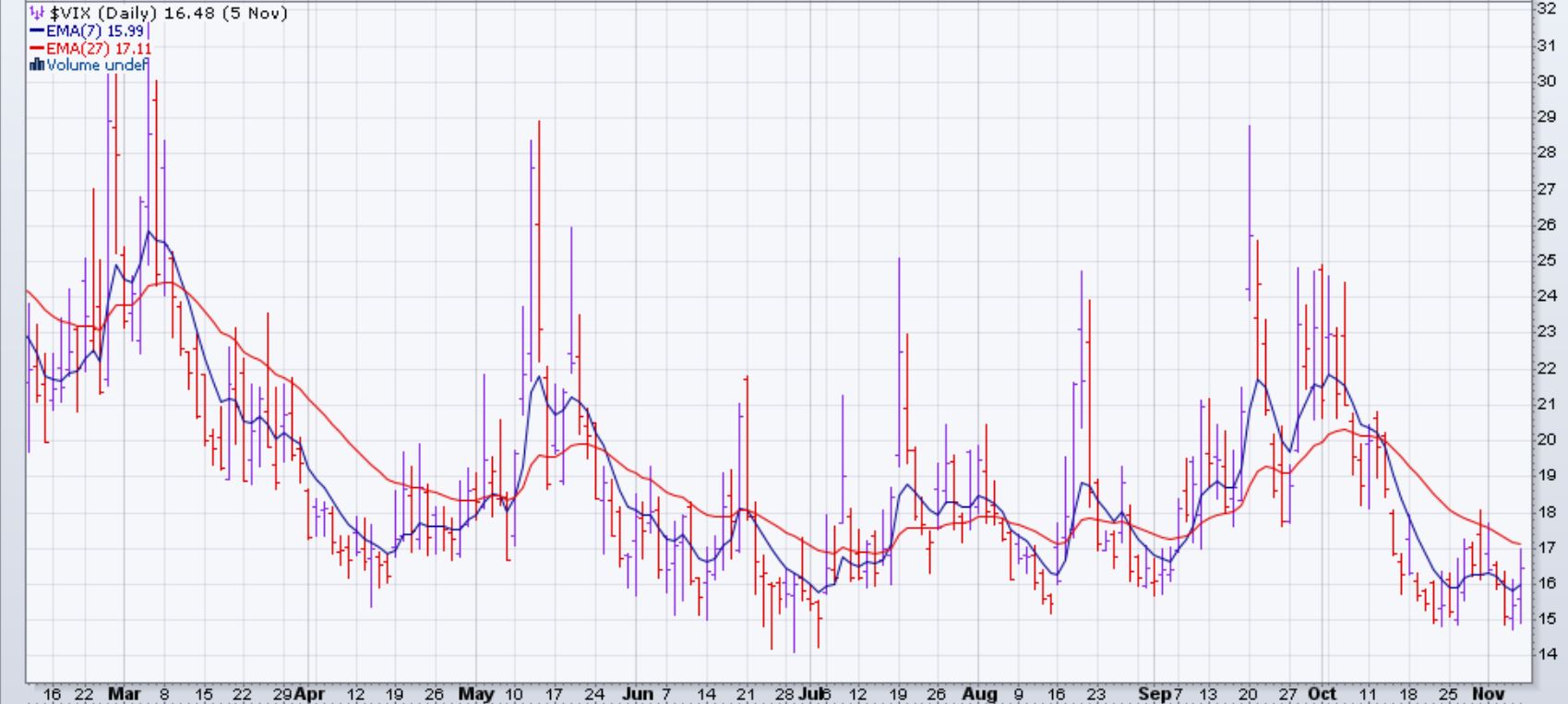Click the red EMA(27) line marker in legend
1568x704 pixels.
(37, 48)
